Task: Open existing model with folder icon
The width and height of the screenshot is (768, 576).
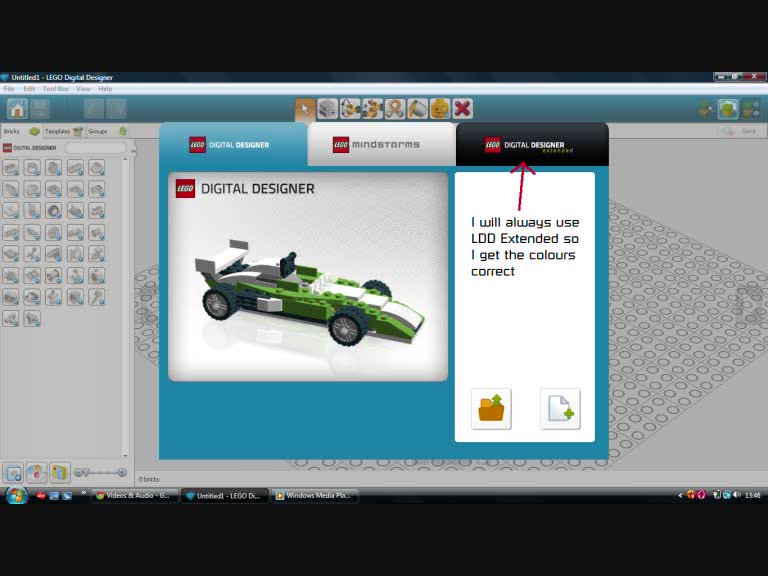Action: point(491,409)
